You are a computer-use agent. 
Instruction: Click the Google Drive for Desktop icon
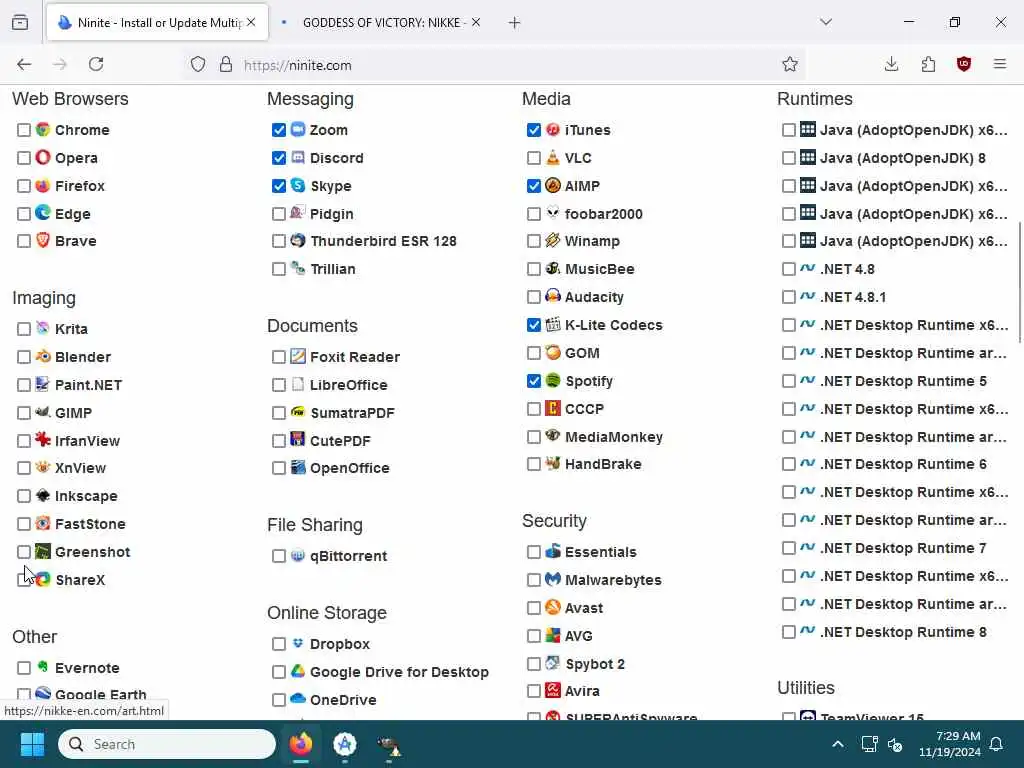(298, 671)
